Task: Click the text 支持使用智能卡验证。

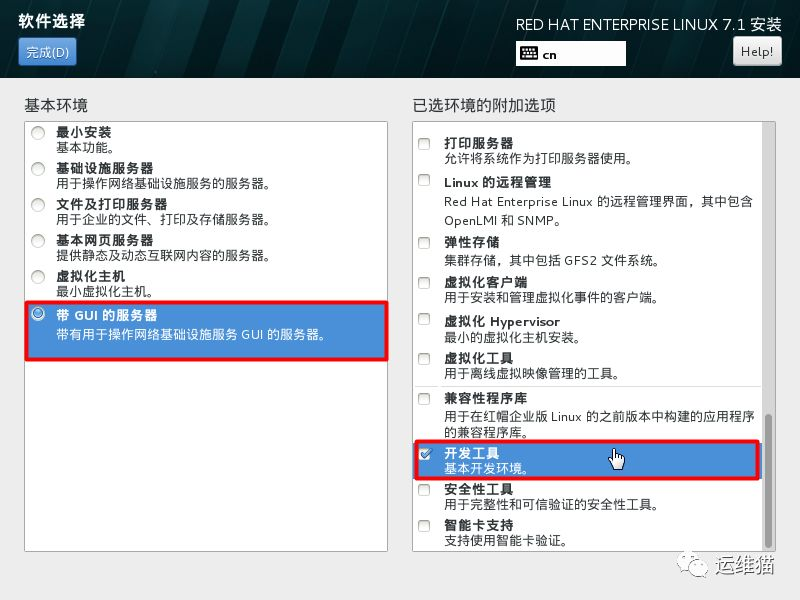Action: (505, 541)
